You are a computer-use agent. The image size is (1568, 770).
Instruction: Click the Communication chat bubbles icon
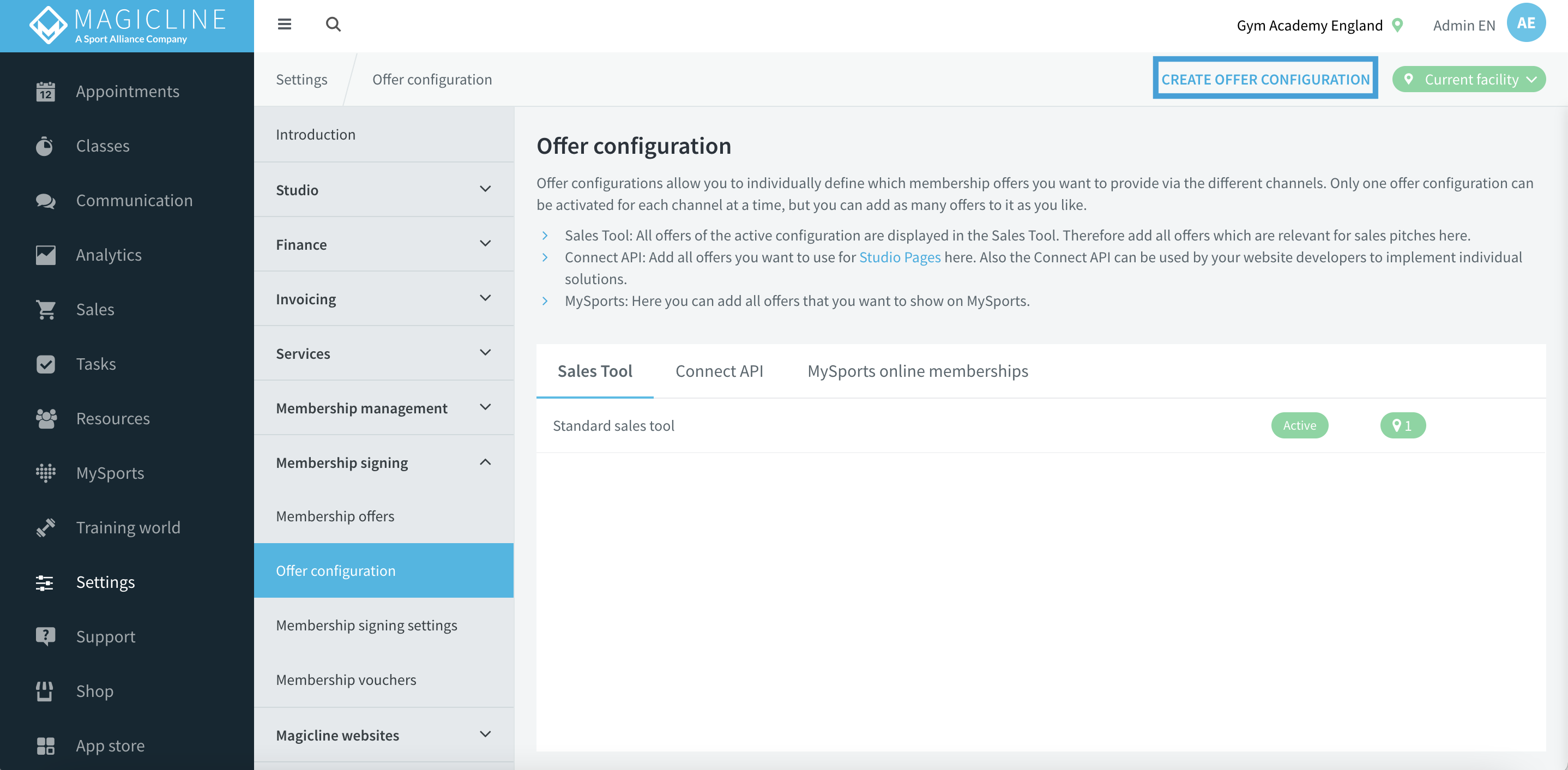tap(46, 201)
